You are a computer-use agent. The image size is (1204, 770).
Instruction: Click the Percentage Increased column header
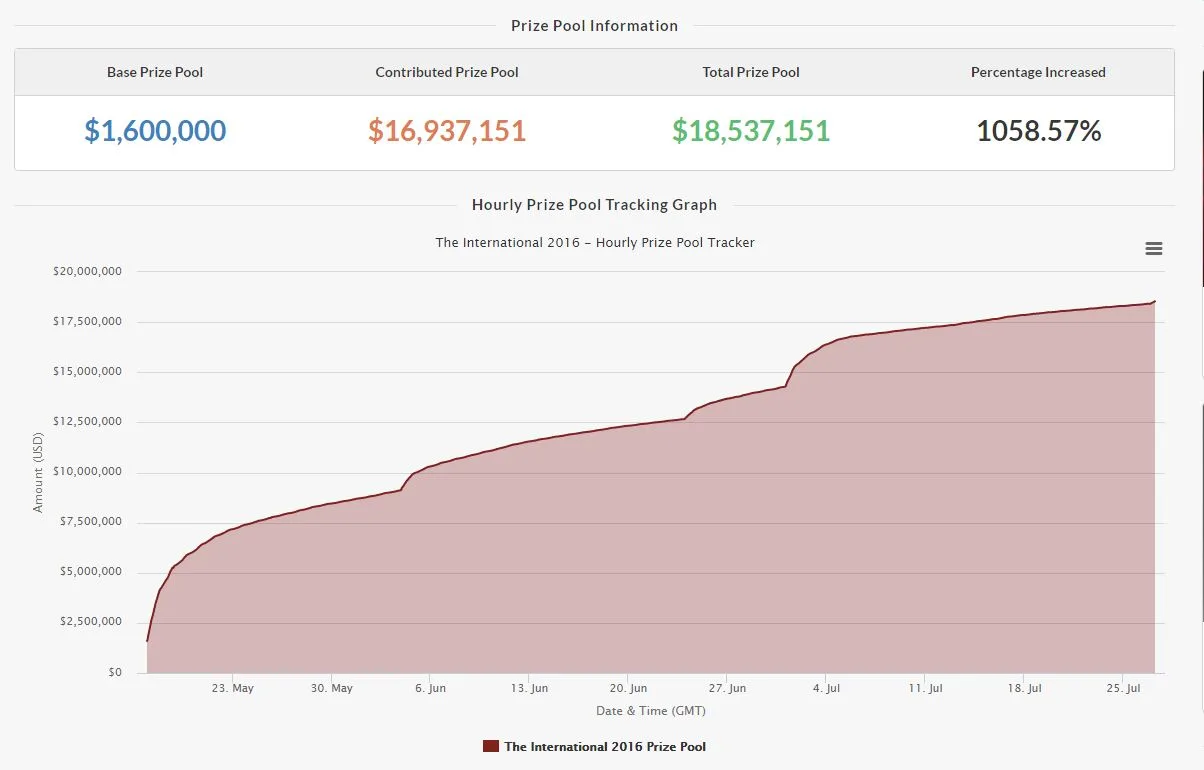(x=1038, y=72)
